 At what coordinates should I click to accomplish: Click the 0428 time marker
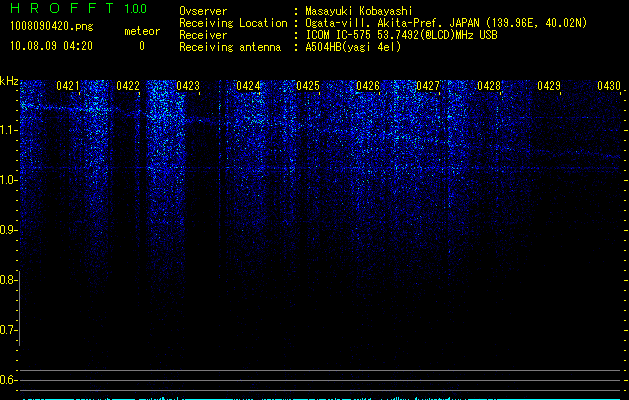[x=489, y=86]
